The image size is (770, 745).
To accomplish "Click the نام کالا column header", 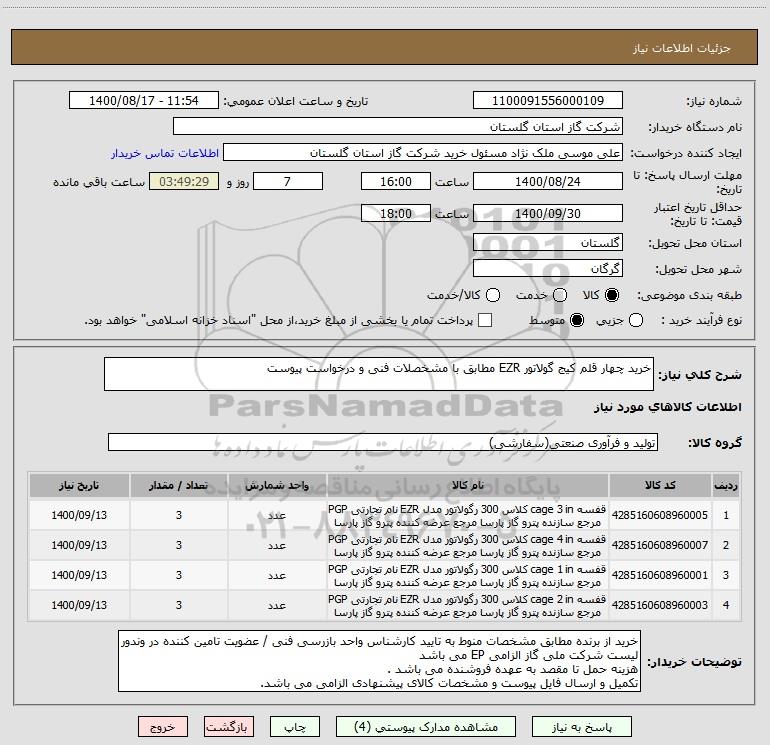I will 468,485.
